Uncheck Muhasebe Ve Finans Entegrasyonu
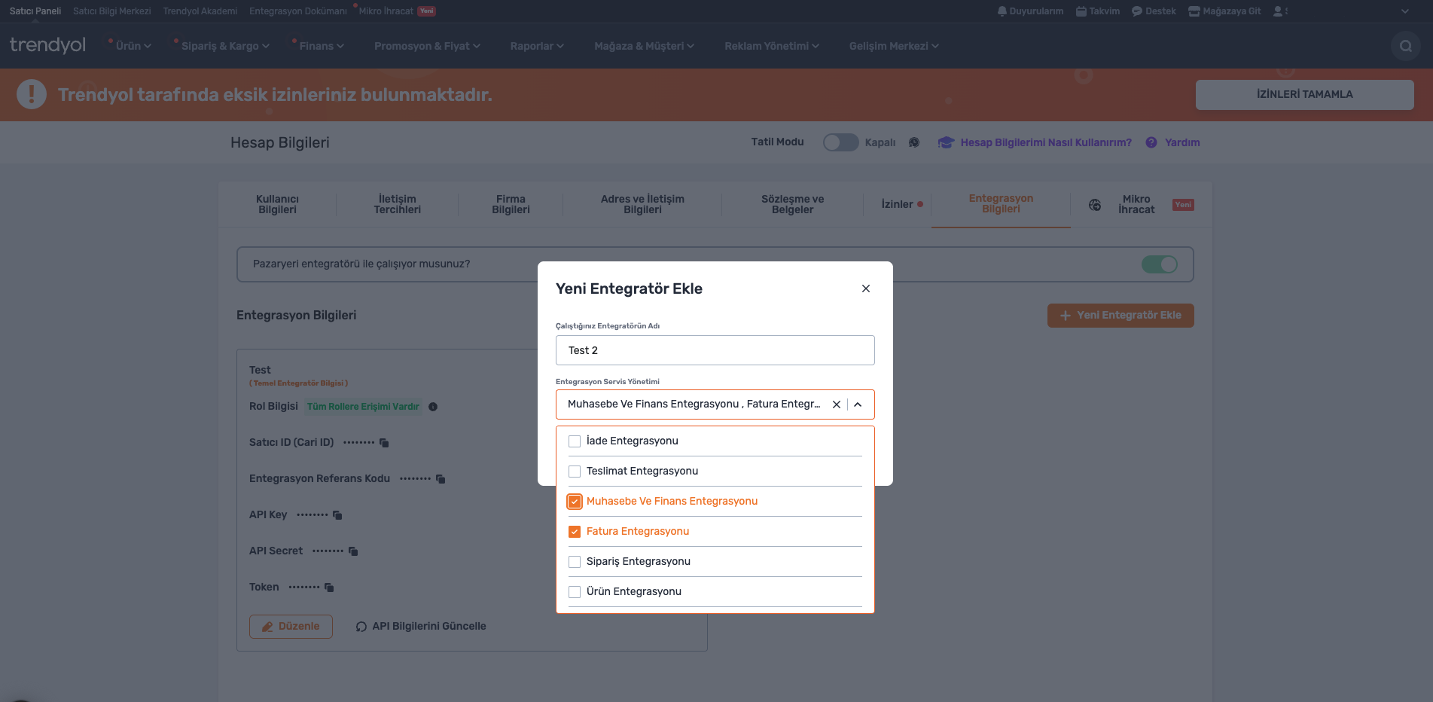This screenshot has width=1433, height=702. (574, 501)
